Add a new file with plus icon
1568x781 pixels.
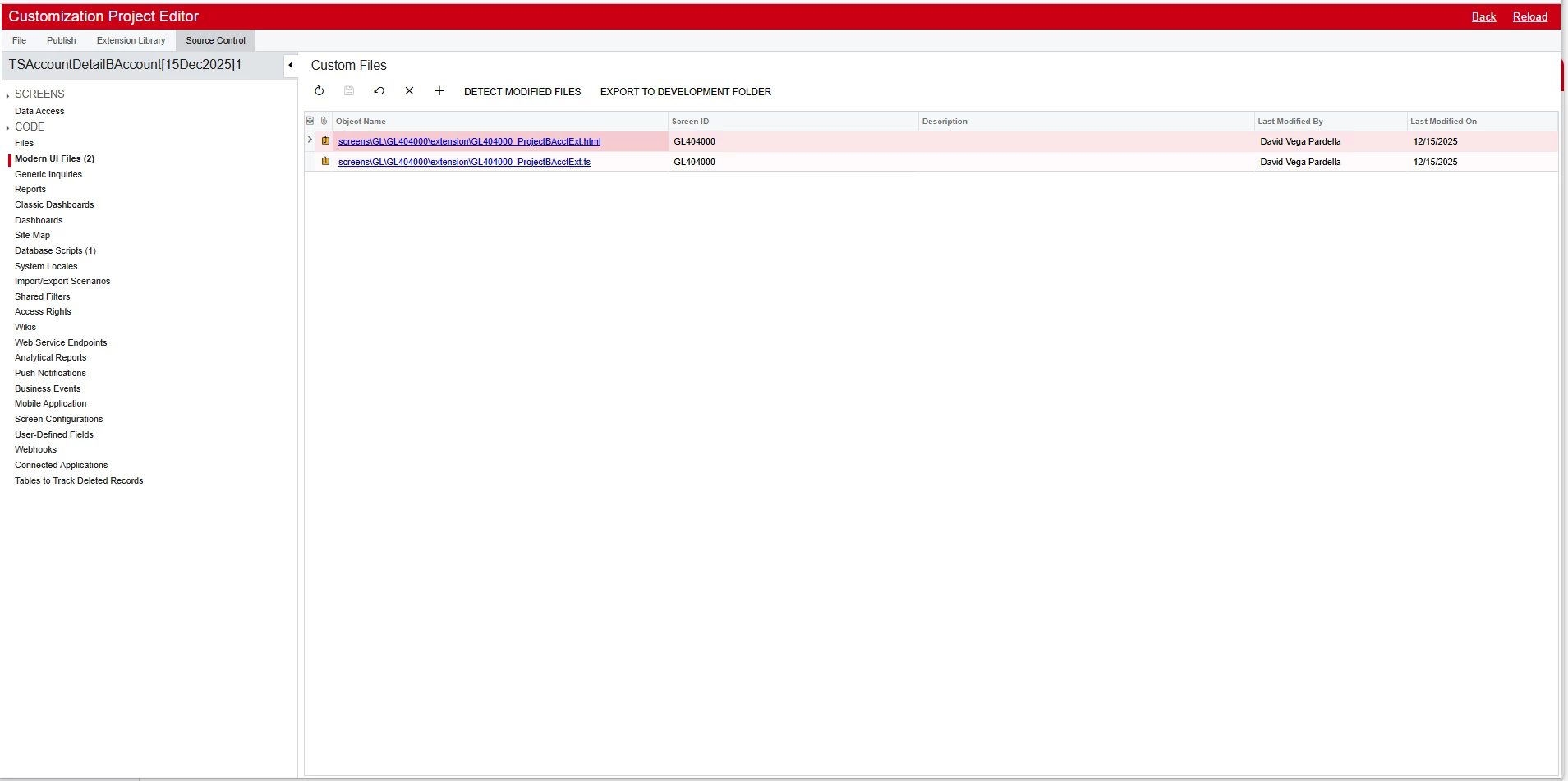(x=439, y=91)
